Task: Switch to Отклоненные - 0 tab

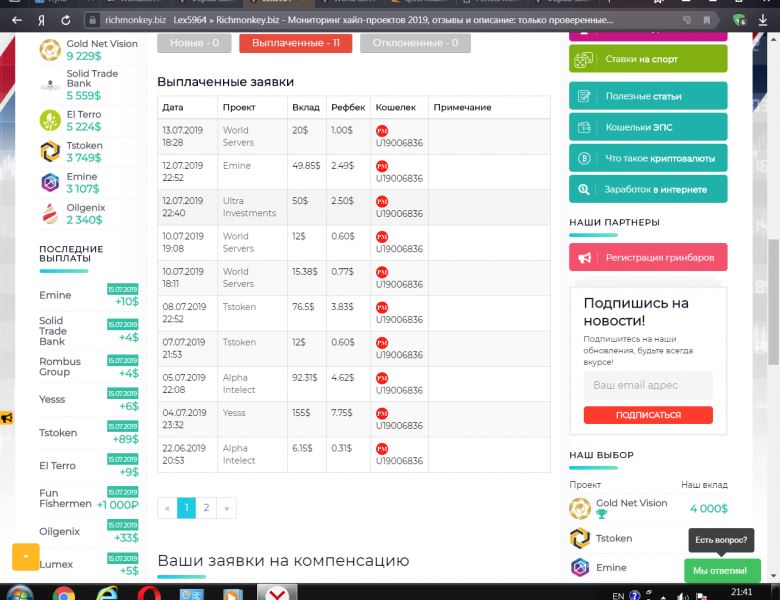Action: [x=415, y=43]
